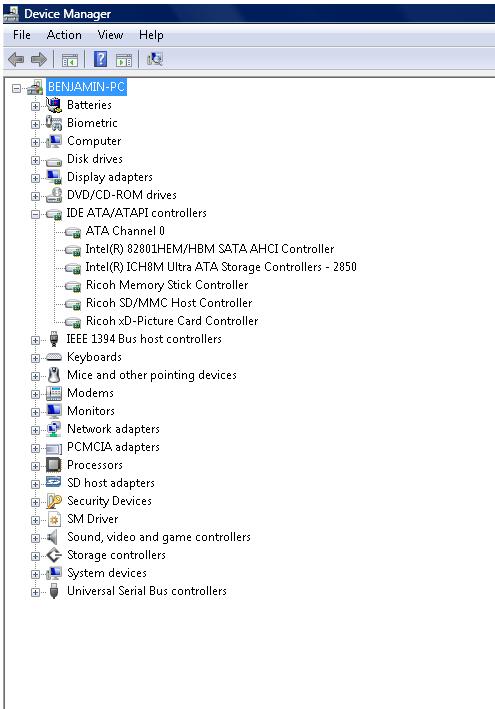The width and height of the screenshot is (495, 709).
Task: Click the Batteries category icon
Action: (54, 105)
